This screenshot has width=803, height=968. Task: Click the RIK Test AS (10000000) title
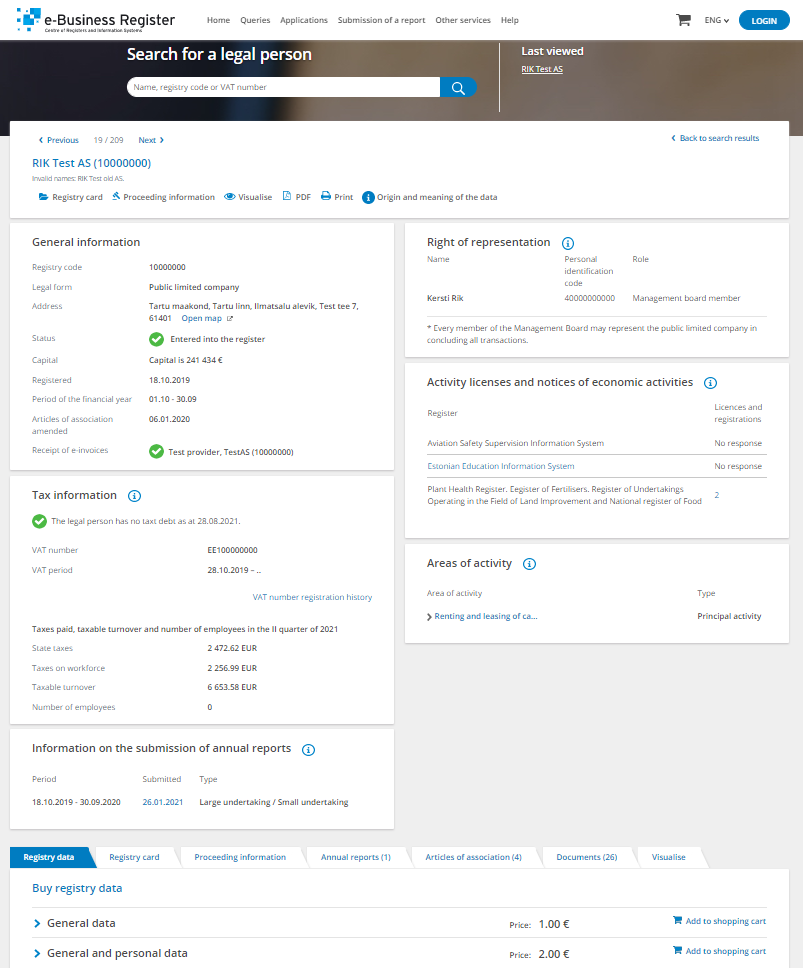click(91, 164)
